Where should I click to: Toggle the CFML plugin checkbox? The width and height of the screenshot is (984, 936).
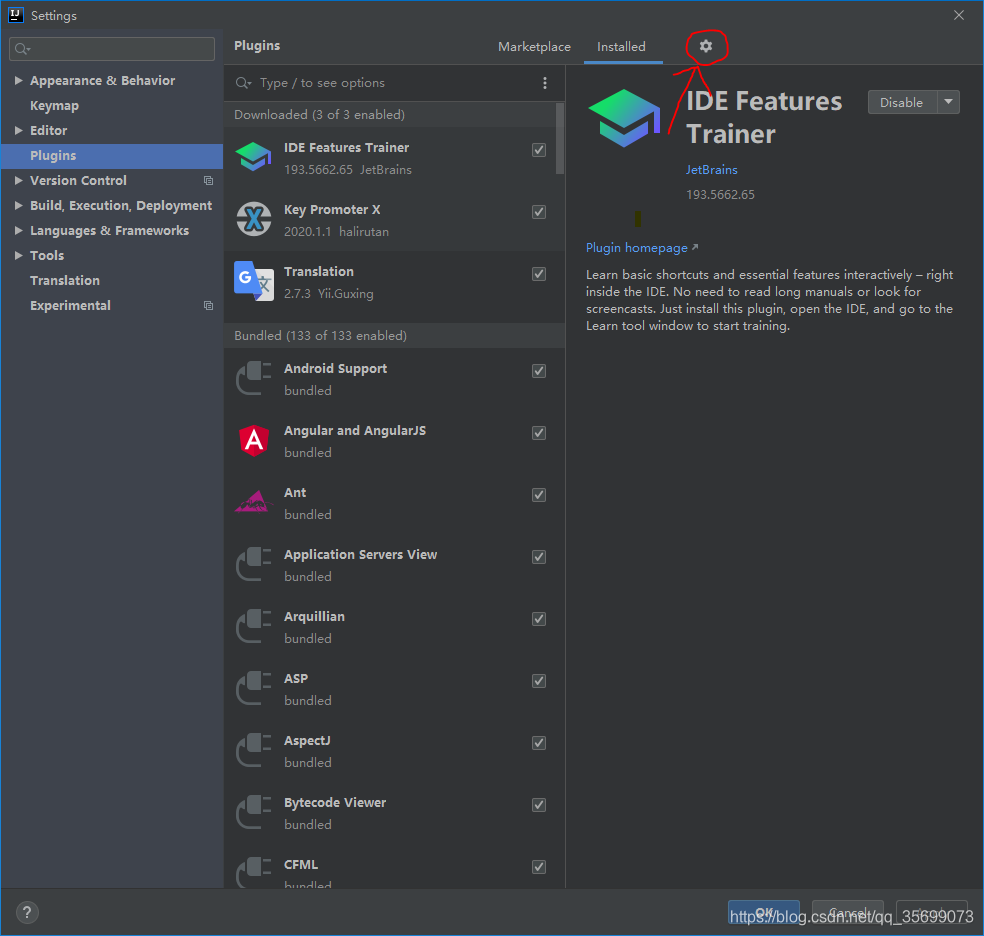click(x=538, y=867)
